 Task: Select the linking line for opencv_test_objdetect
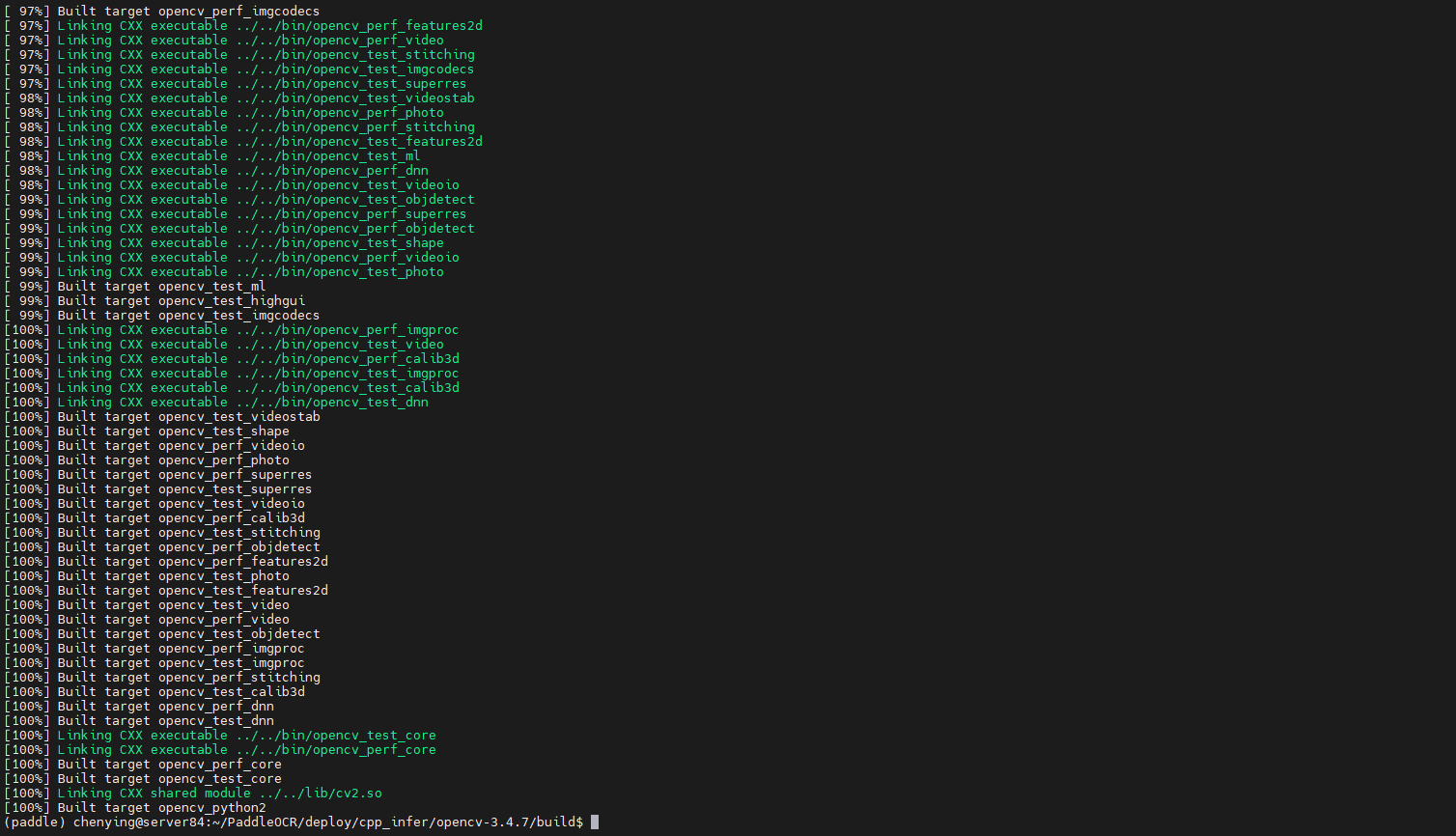tap(239, 200)
